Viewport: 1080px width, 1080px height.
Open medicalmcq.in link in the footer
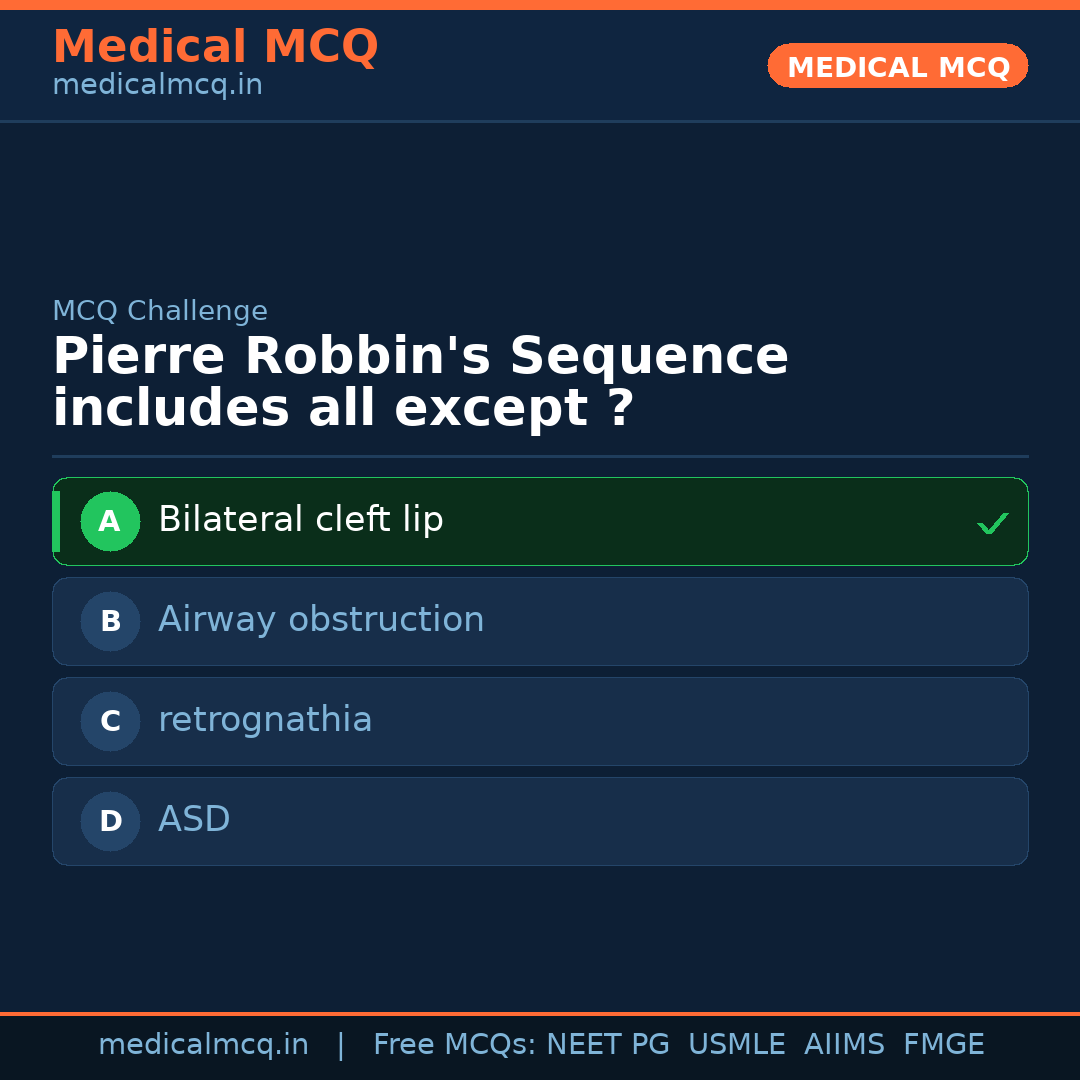203,1045
